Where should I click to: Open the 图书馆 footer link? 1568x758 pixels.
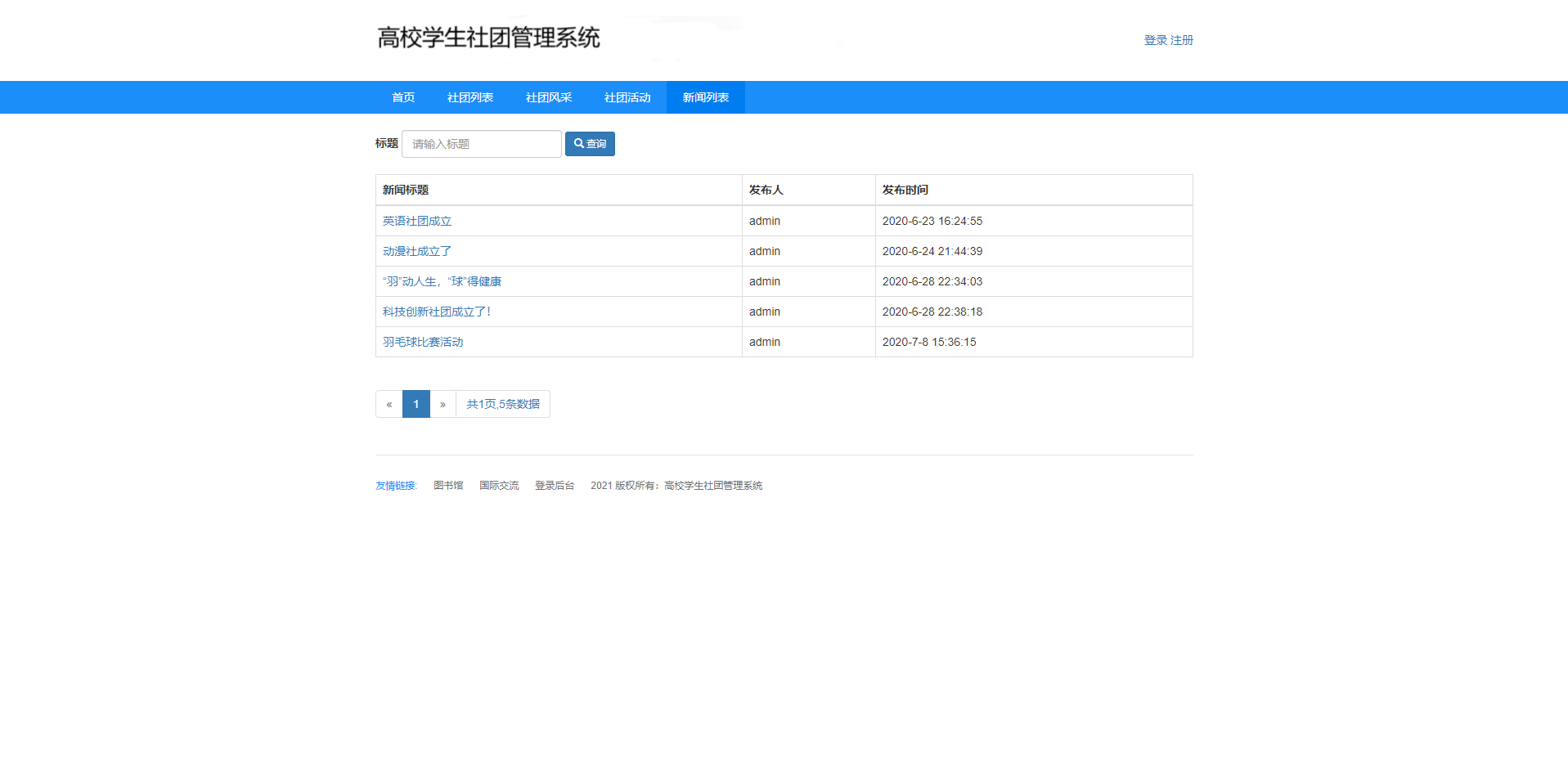pos(448,486)
